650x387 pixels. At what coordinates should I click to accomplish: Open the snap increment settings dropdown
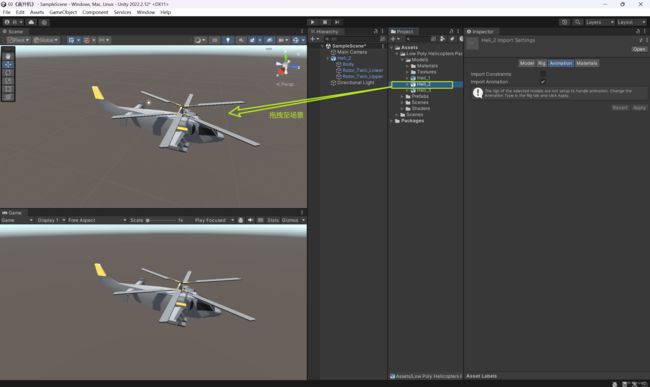click(104, 40)
